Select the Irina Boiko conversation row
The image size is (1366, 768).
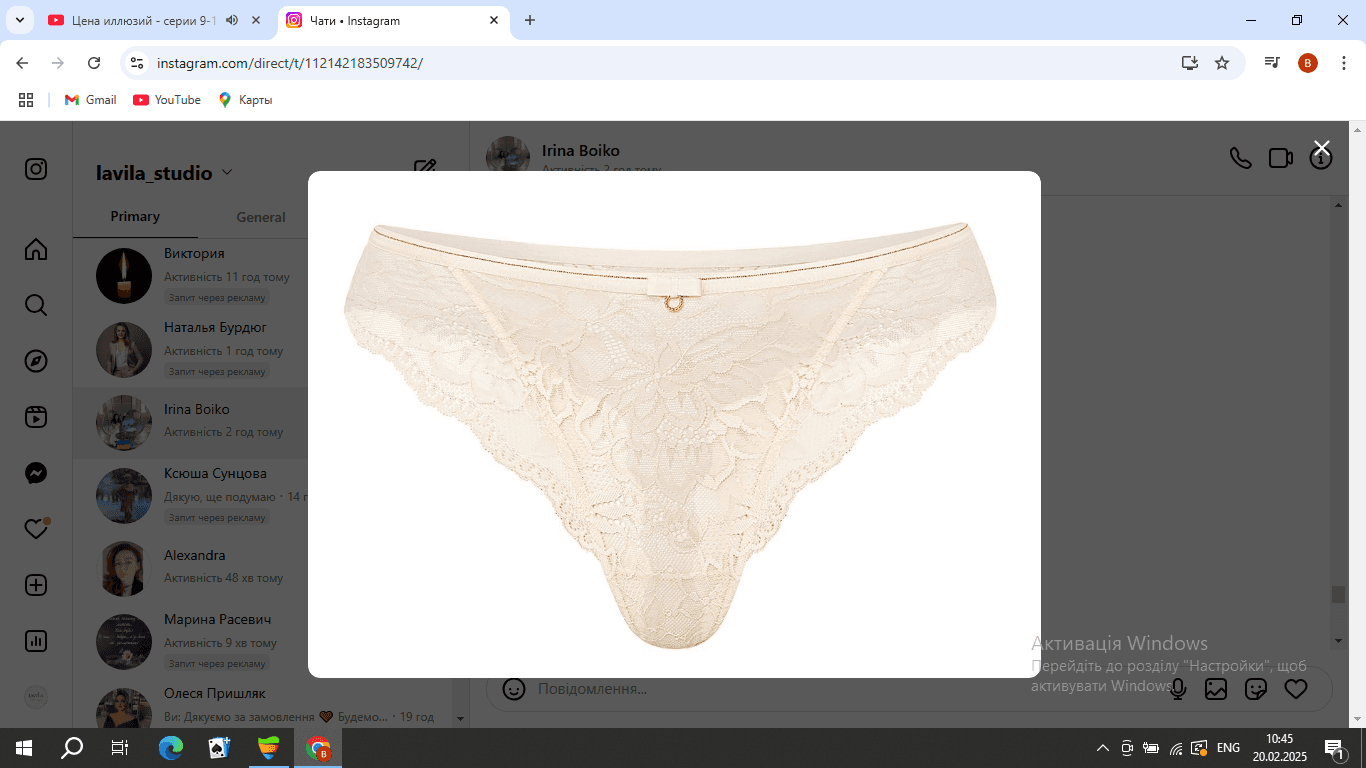click(190, 423)
